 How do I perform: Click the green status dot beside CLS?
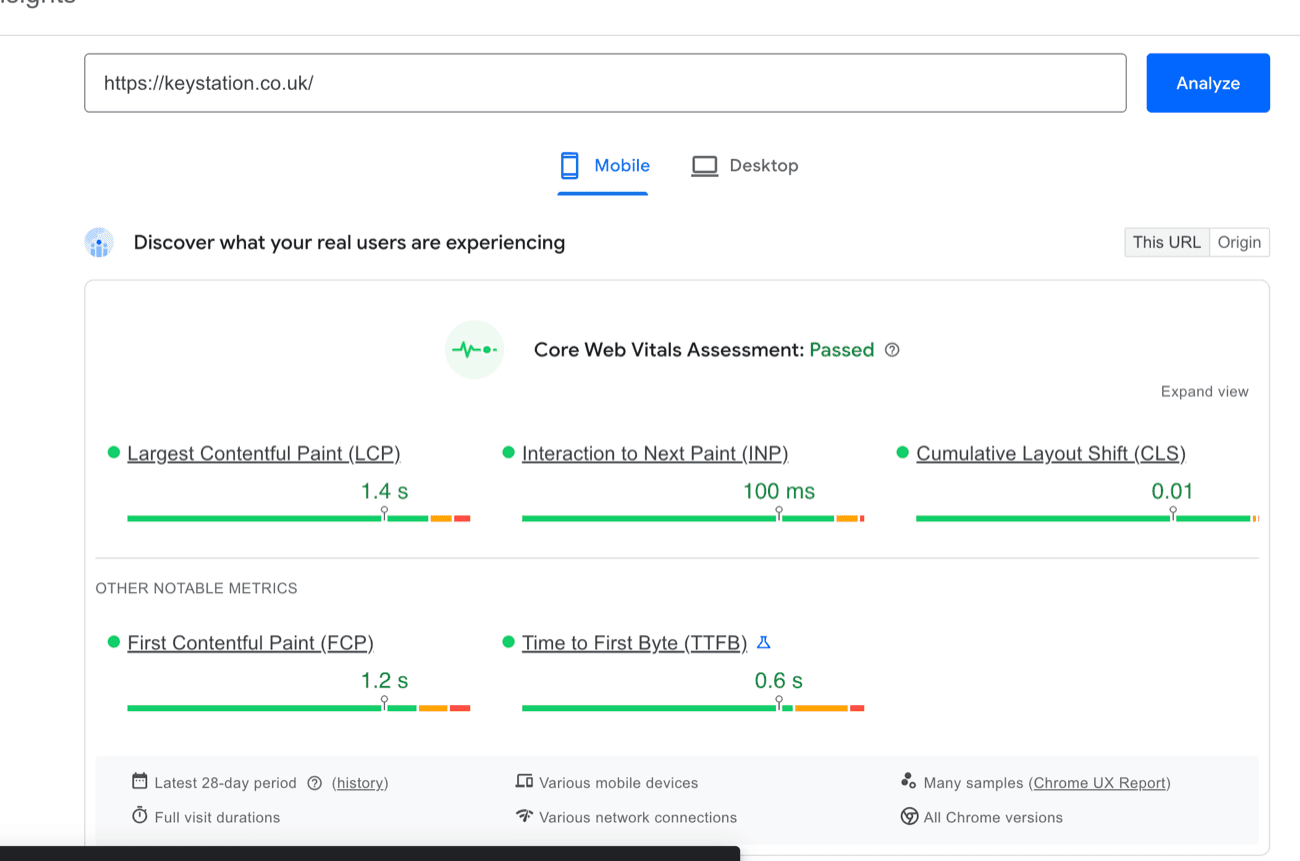pyautogui.click(x=902, y=453)
